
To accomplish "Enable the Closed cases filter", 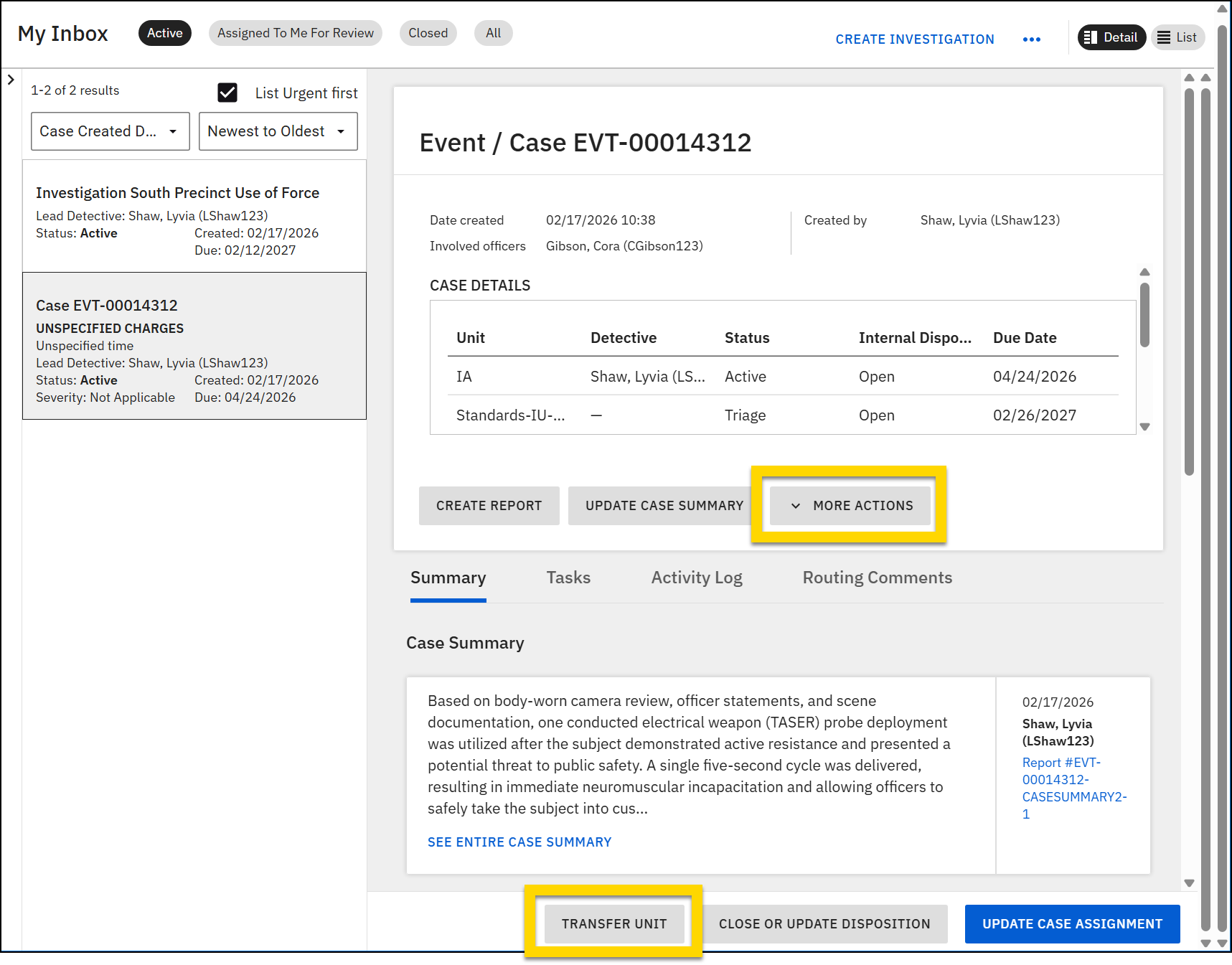I will click(428, 33).
